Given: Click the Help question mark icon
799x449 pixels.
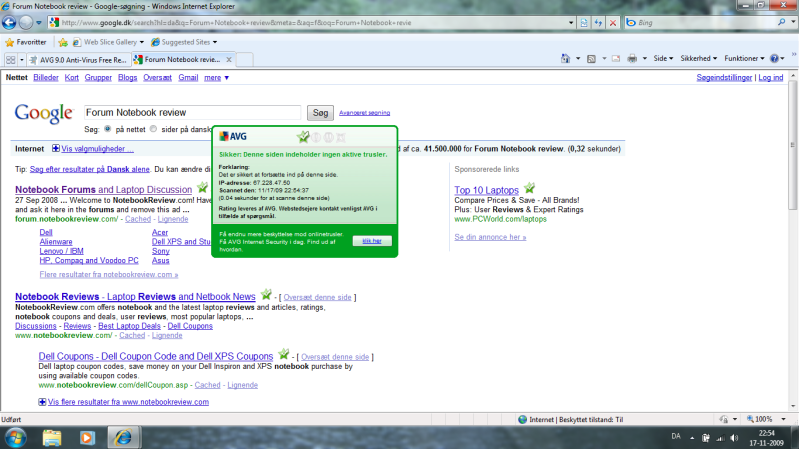Looking at the screenshot, I should 774,59.
